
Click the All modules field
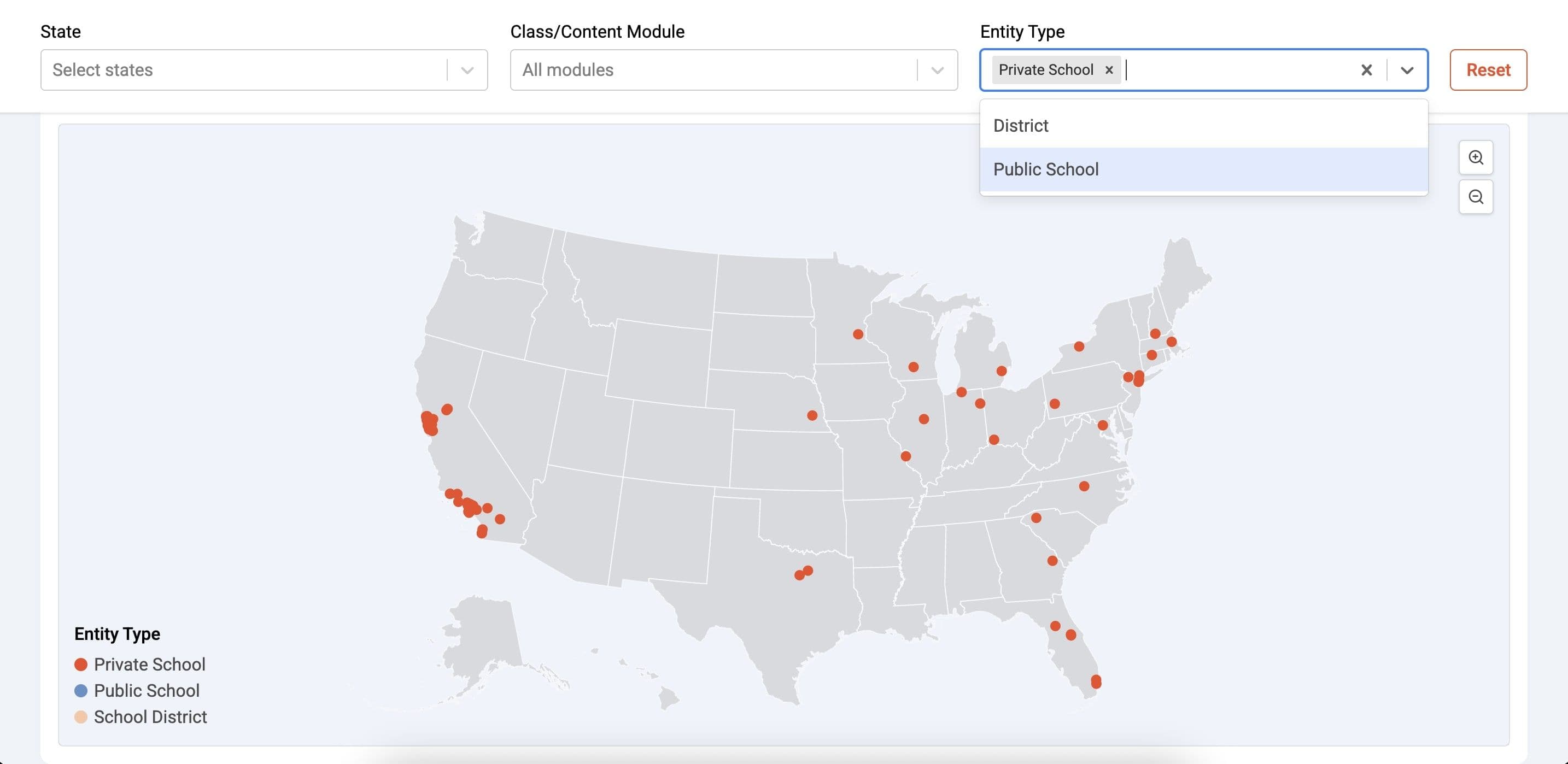click(712, 70)
